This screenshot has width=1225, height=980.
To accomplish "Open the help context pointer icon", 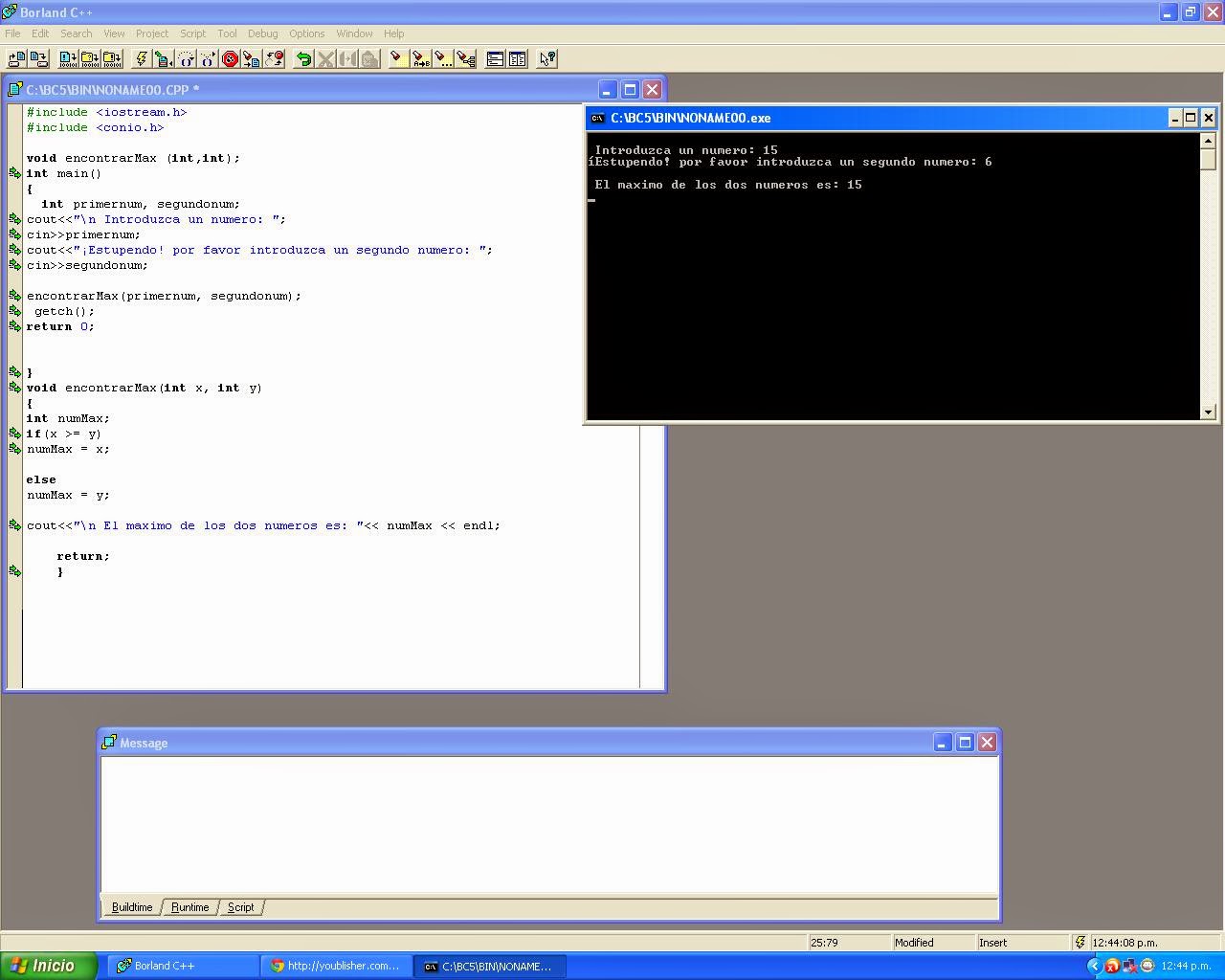I will pos(547,58).
